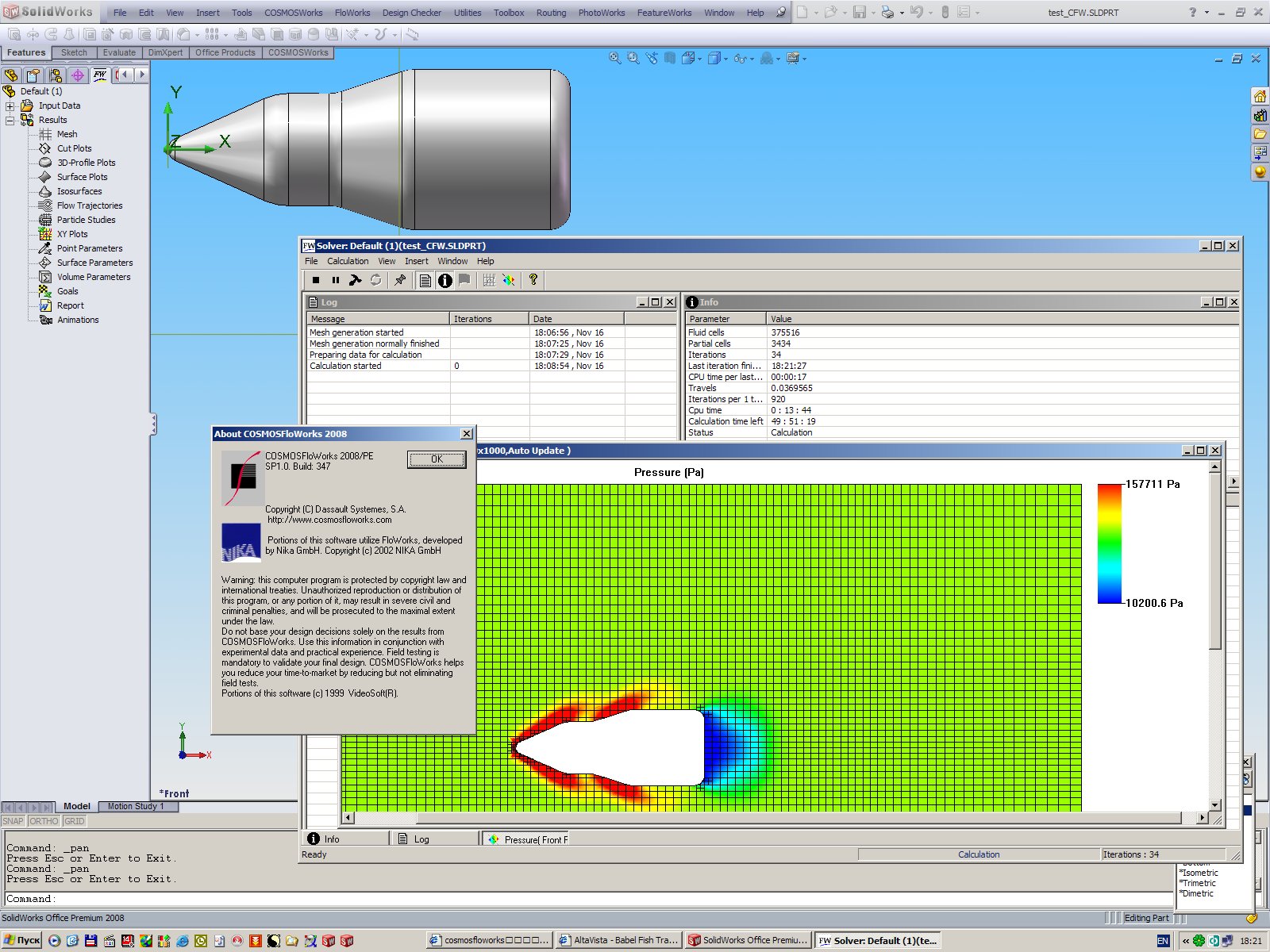The image size is (1270, 952).
Task: Click OK in About COSMOSFloWorks dialog
Action: (437, 459)
